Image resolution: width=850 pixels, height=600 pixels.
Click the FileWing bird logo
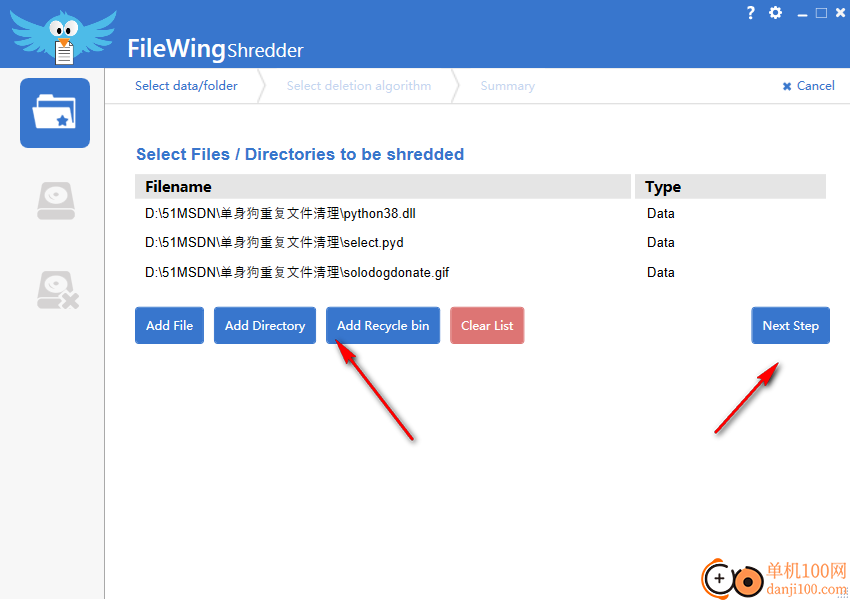(x=63, y=36)
